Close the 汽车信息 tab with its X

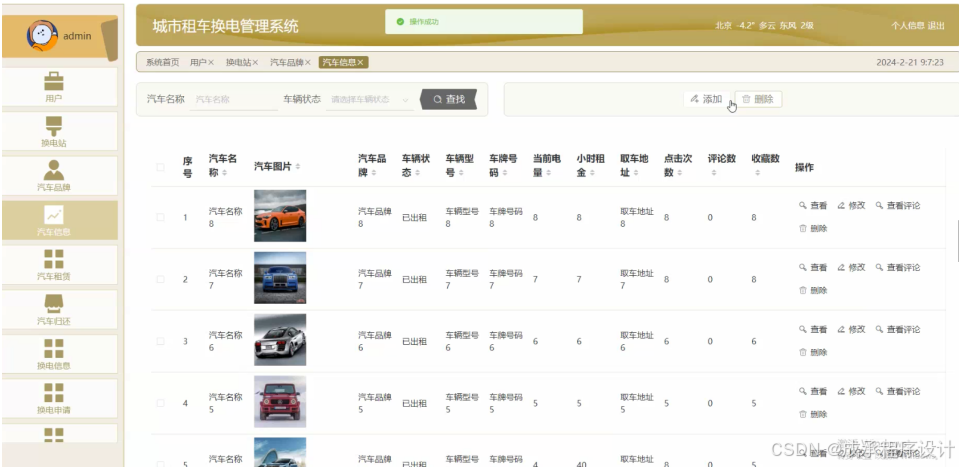[x=361, y=62]
